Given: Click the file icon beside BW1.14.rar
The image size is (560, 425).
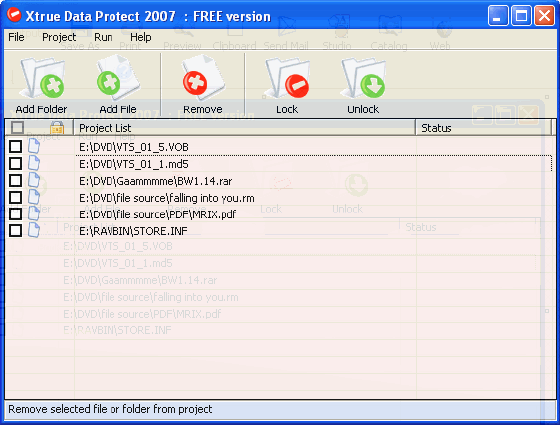Looking at the screenshot, I should point(34,180).
